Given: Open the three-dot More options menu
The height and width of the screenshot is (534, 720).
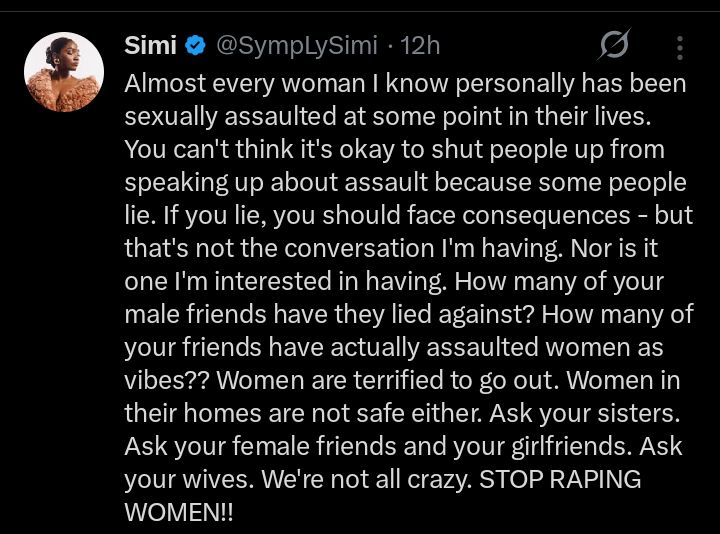Looking at the screenshot, I should pos(681,47).
